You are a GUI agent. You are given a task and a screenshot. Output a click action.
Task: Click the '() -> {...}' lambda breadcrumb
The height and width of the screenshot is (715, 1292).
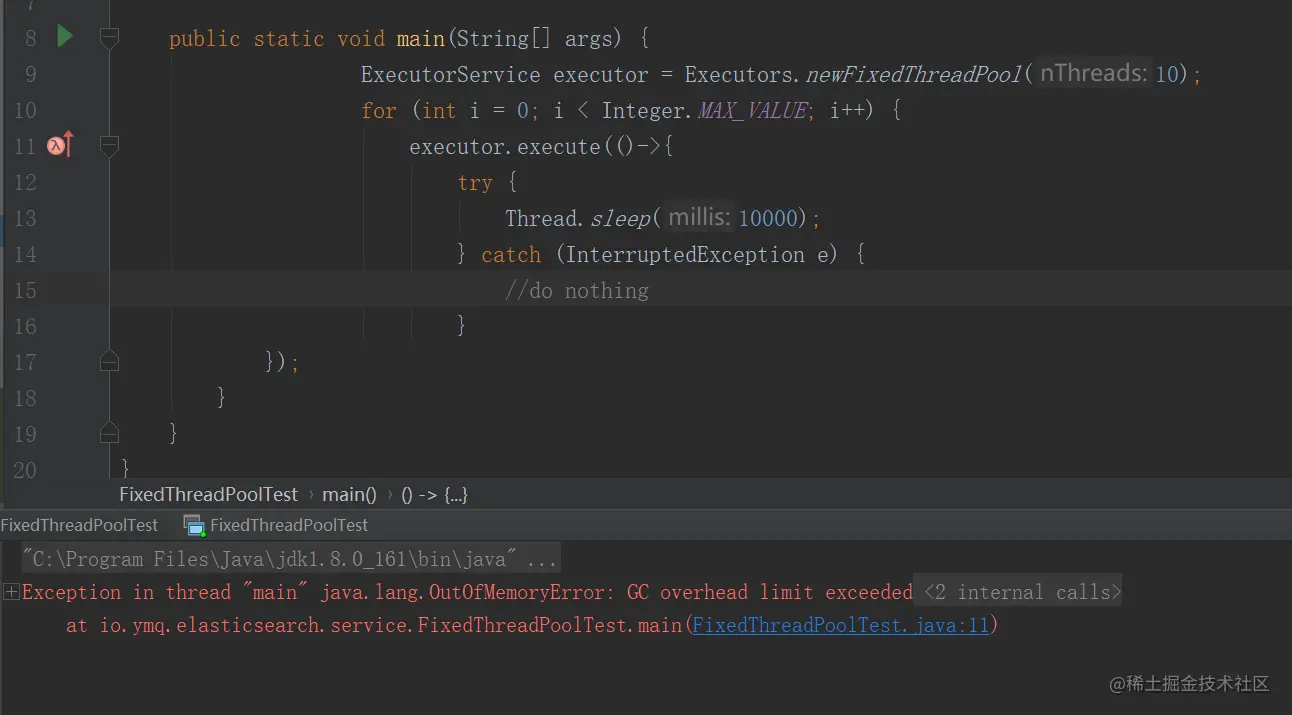click(434, 494)
